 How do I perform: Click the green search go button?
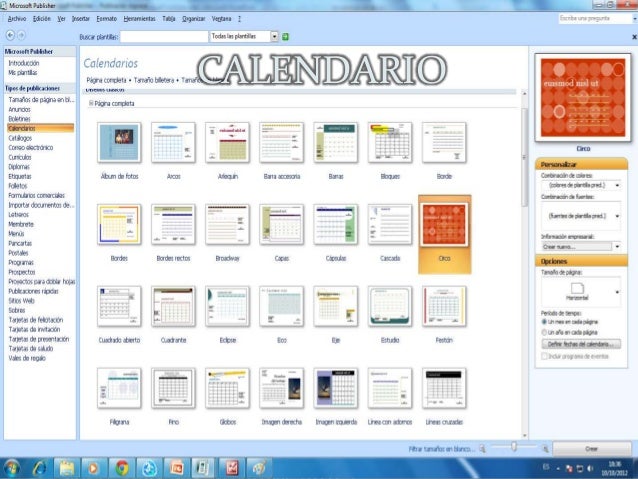tap(286, 37)
